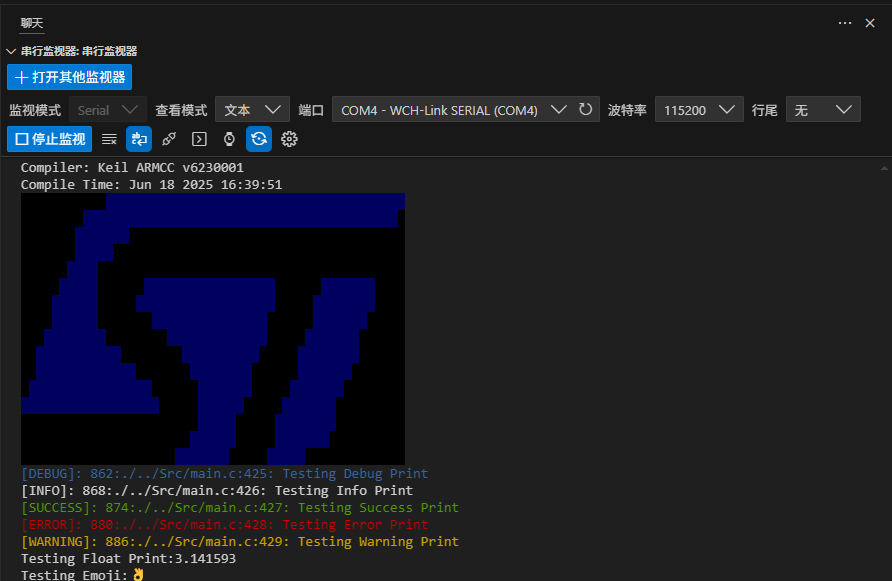Click 停止监视 to stop monitoring

point(49,139)
